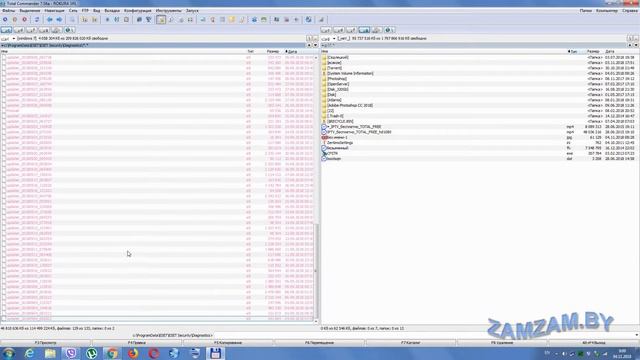Screen dimensions: 640x360
Task: Select the highlighted drive button in right panel
Action: click(364, 30)
